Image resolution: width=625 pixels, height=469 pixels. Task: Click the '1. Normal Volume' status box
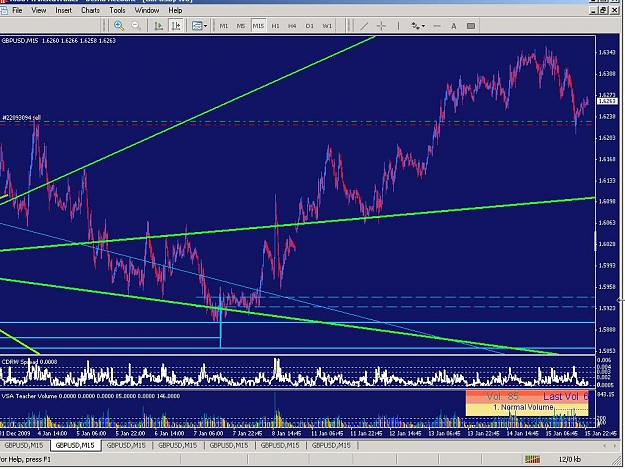[x=523, y=407]
